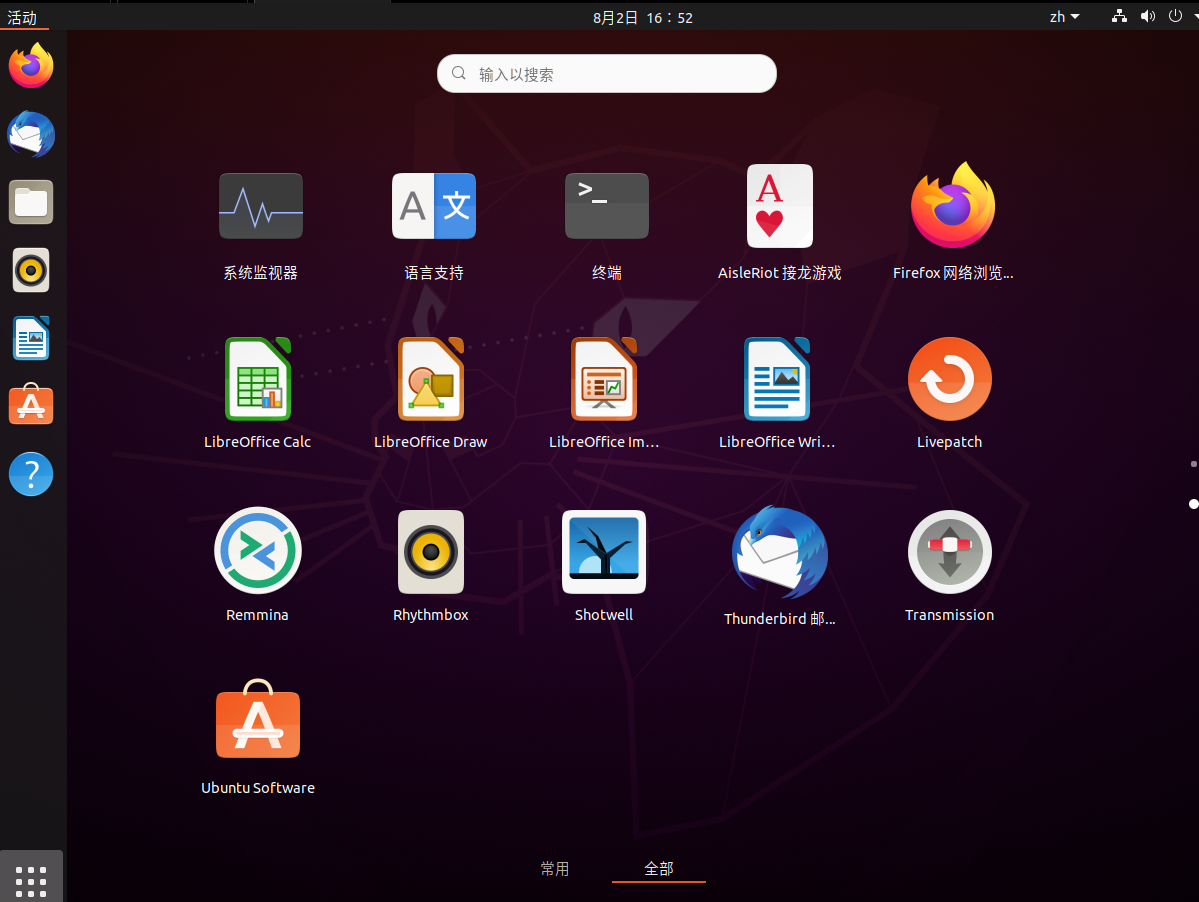
Task: Click the magnifier icon in search box
Action: tap(459, 73)
